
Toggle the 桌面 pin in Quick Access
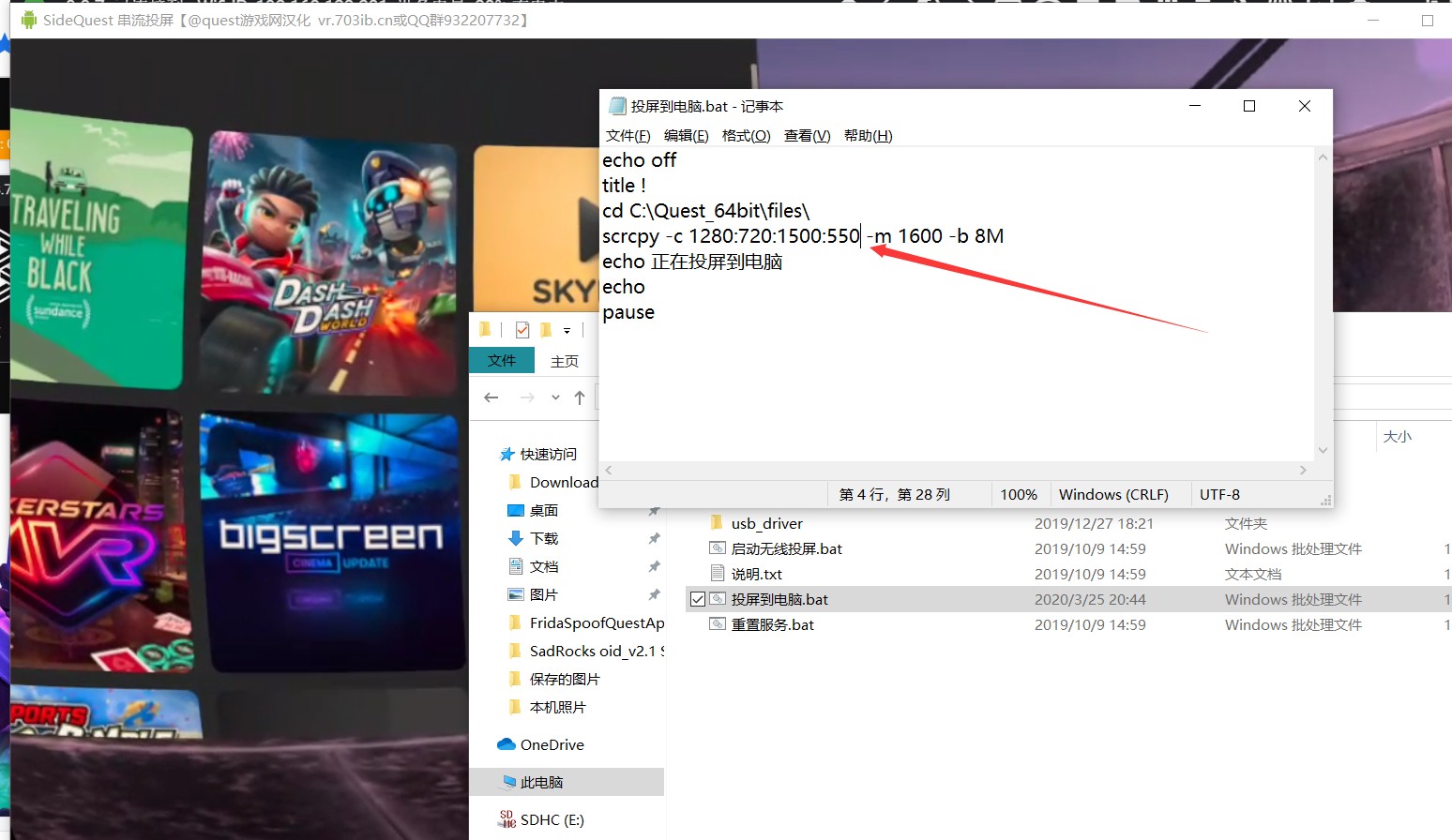[x=654, y=510]
